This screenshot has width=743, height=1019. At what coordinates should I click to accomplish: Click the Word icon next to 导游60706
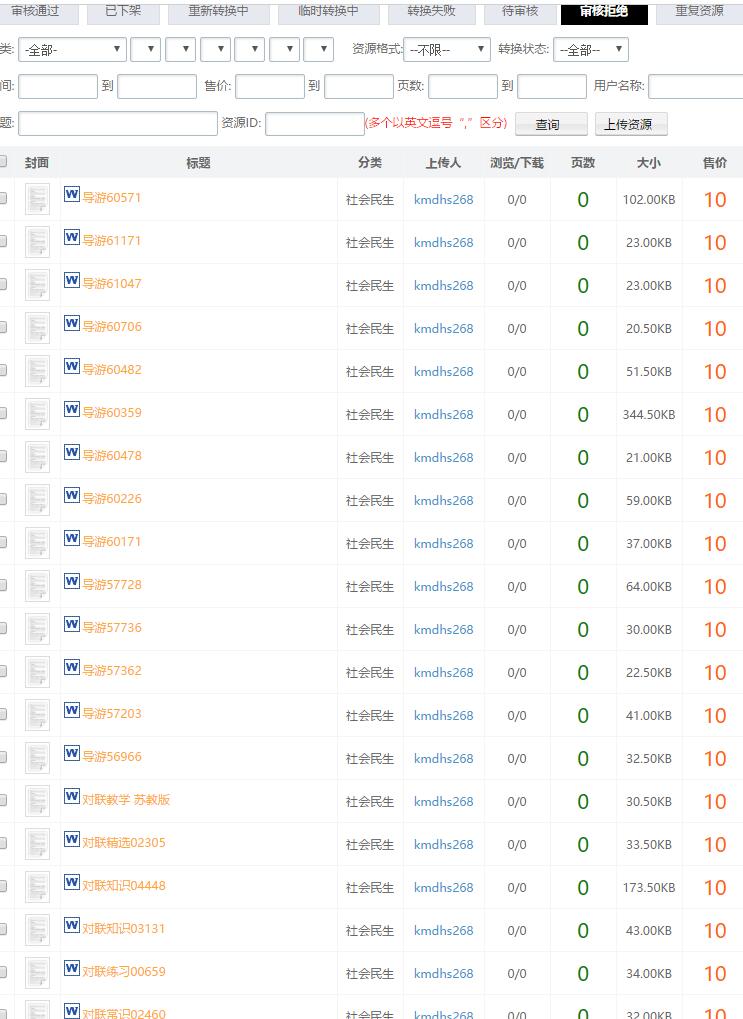[x=71, y=324]
